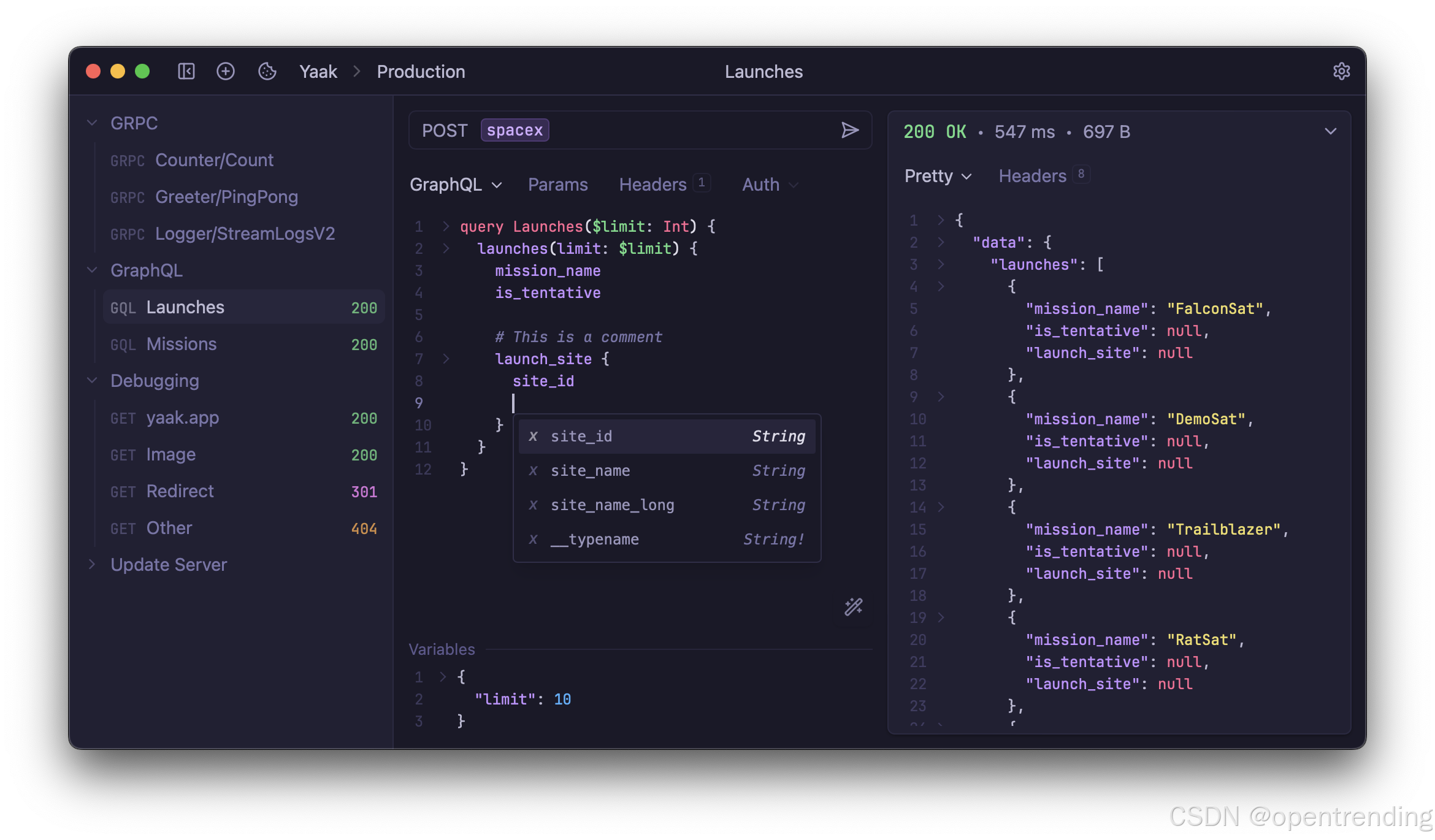Open response history chevron dropdown
Image resolution: width=1435 pixels, height=840 pixels.
coord(1330,131)
